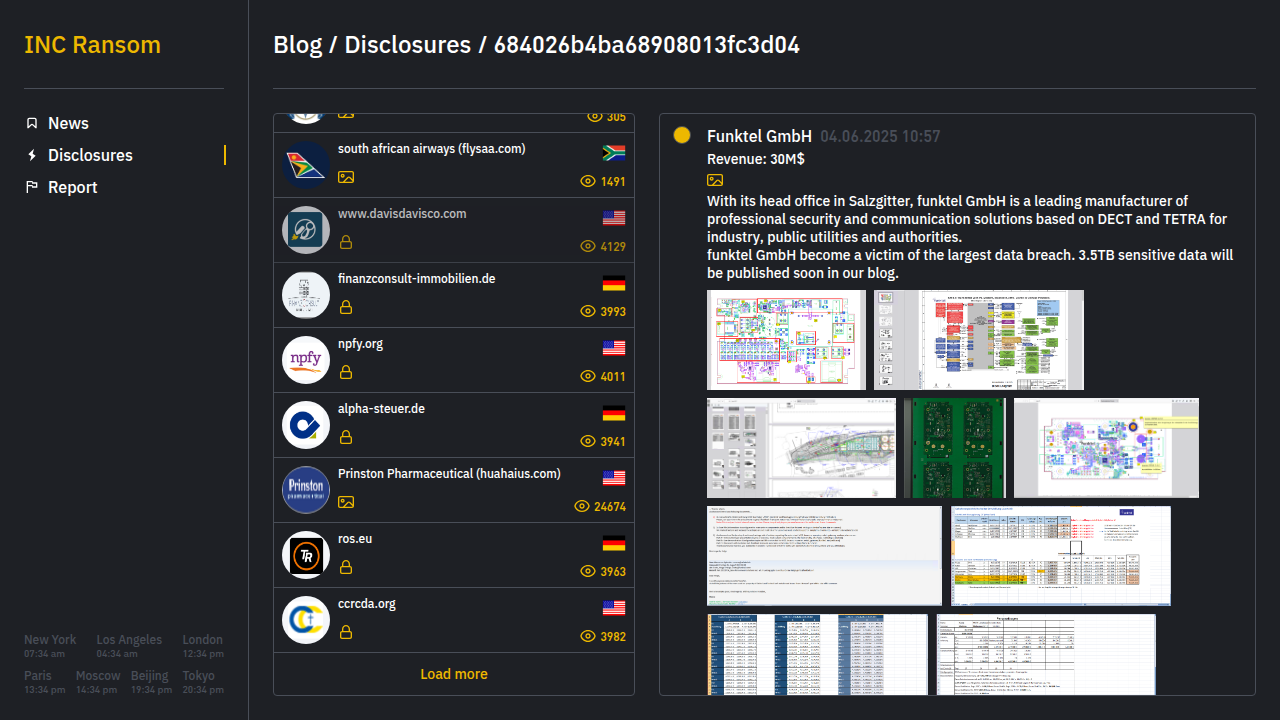Click post date 04.06.2025 10:57
Screen dimensions: 1280x720
(880, 136)
